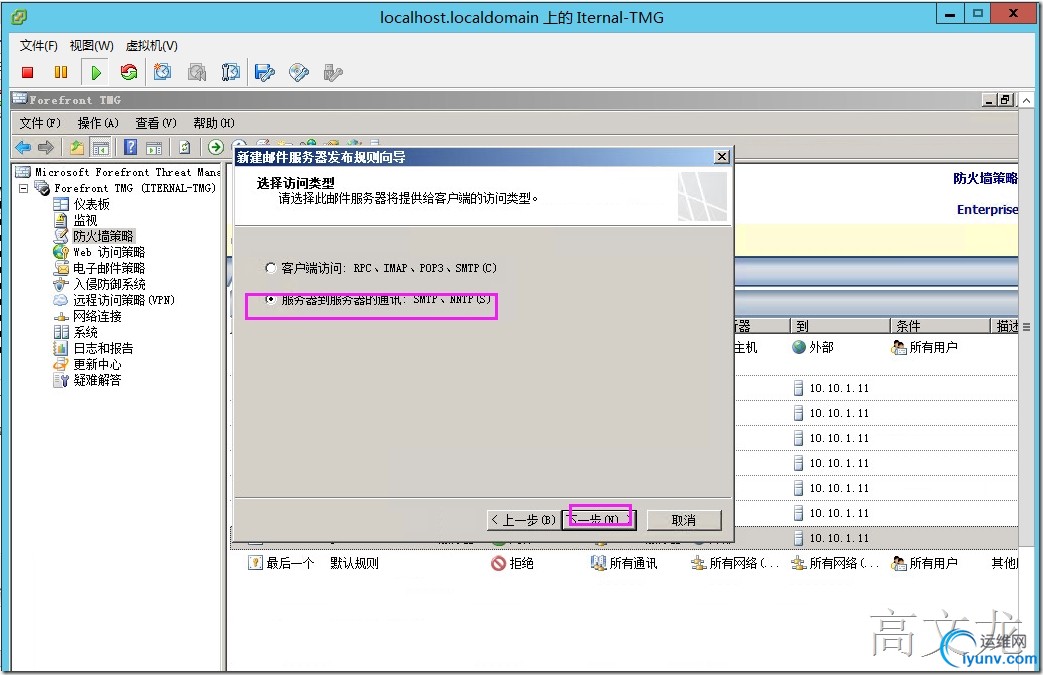Click the up one level folder icon

[77, 147]
